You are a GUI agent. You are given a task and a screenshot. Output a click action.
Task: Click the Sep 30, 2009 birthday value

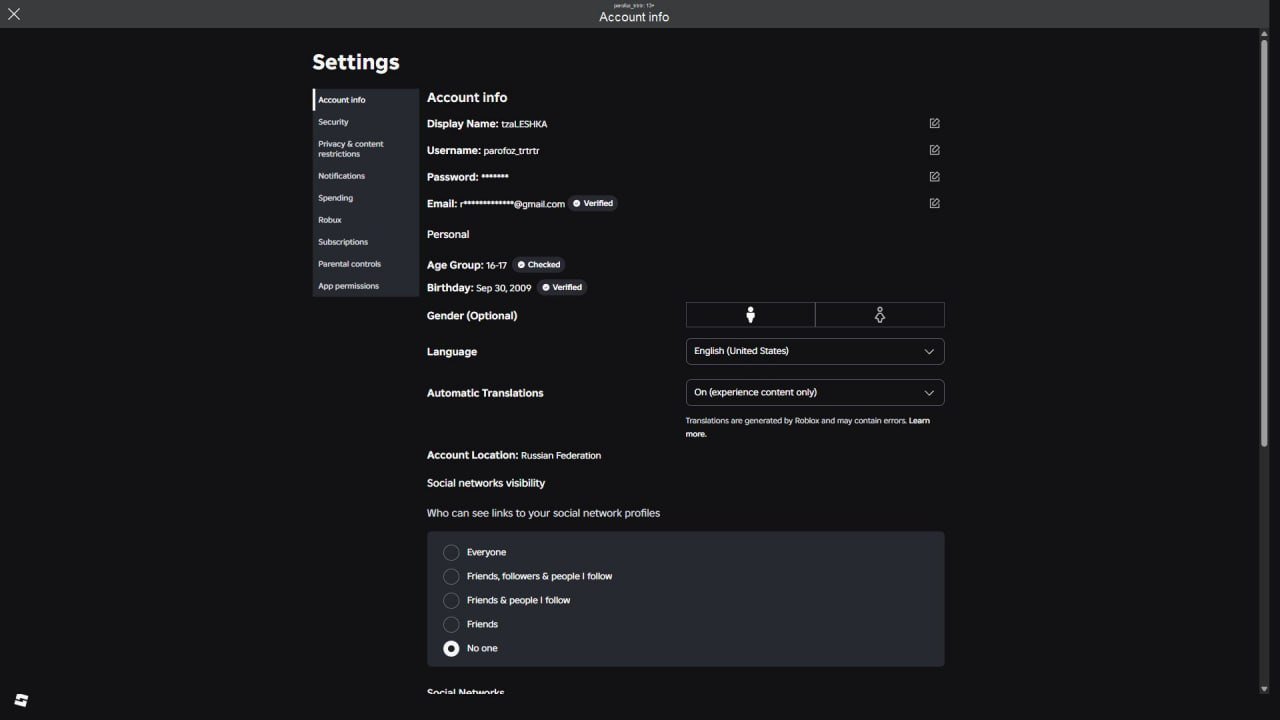click(504, 288)
